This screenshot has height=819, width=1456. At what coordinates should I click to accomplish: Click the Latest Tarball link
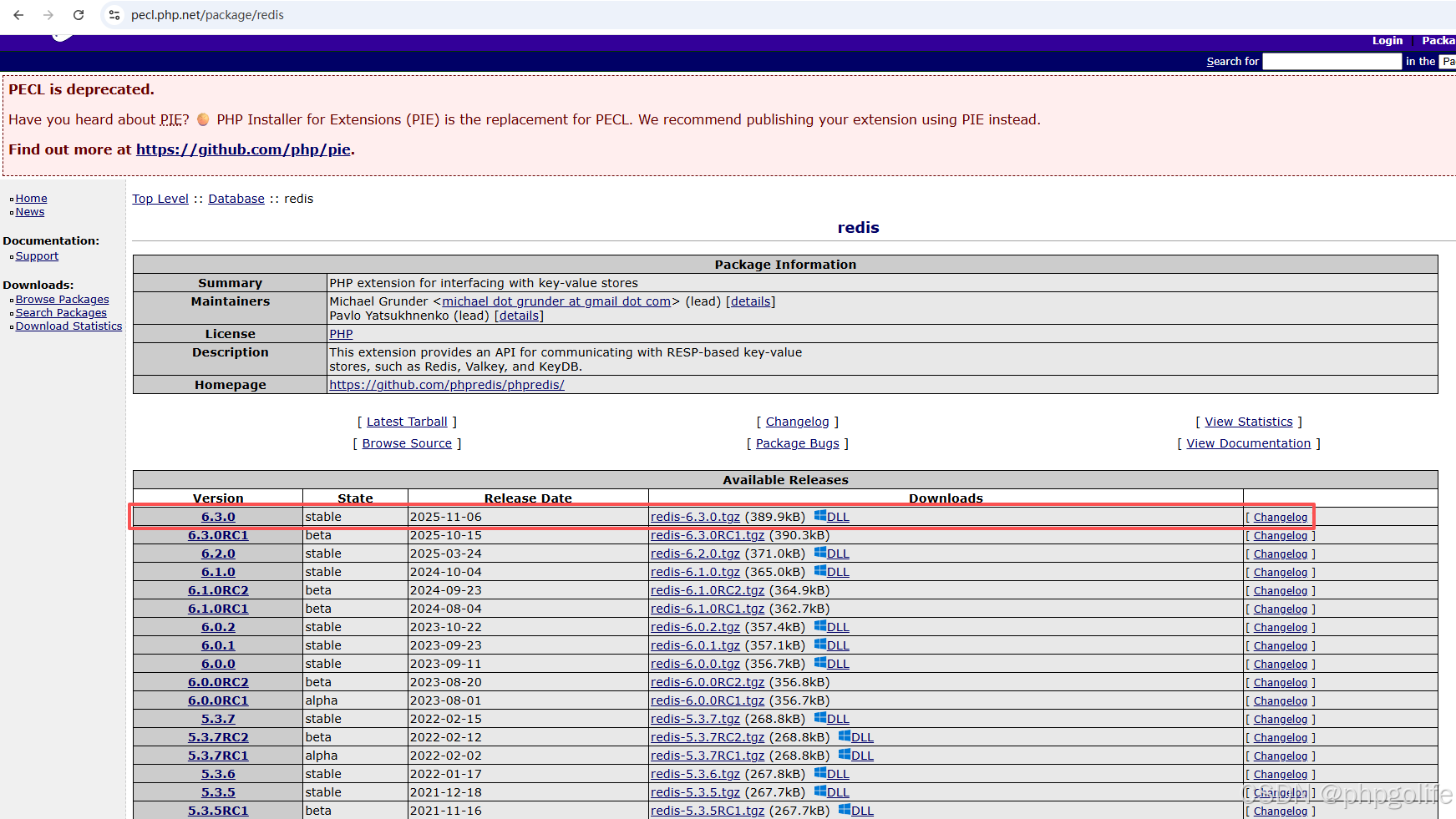pyautogui.click(x=407, y=422)
